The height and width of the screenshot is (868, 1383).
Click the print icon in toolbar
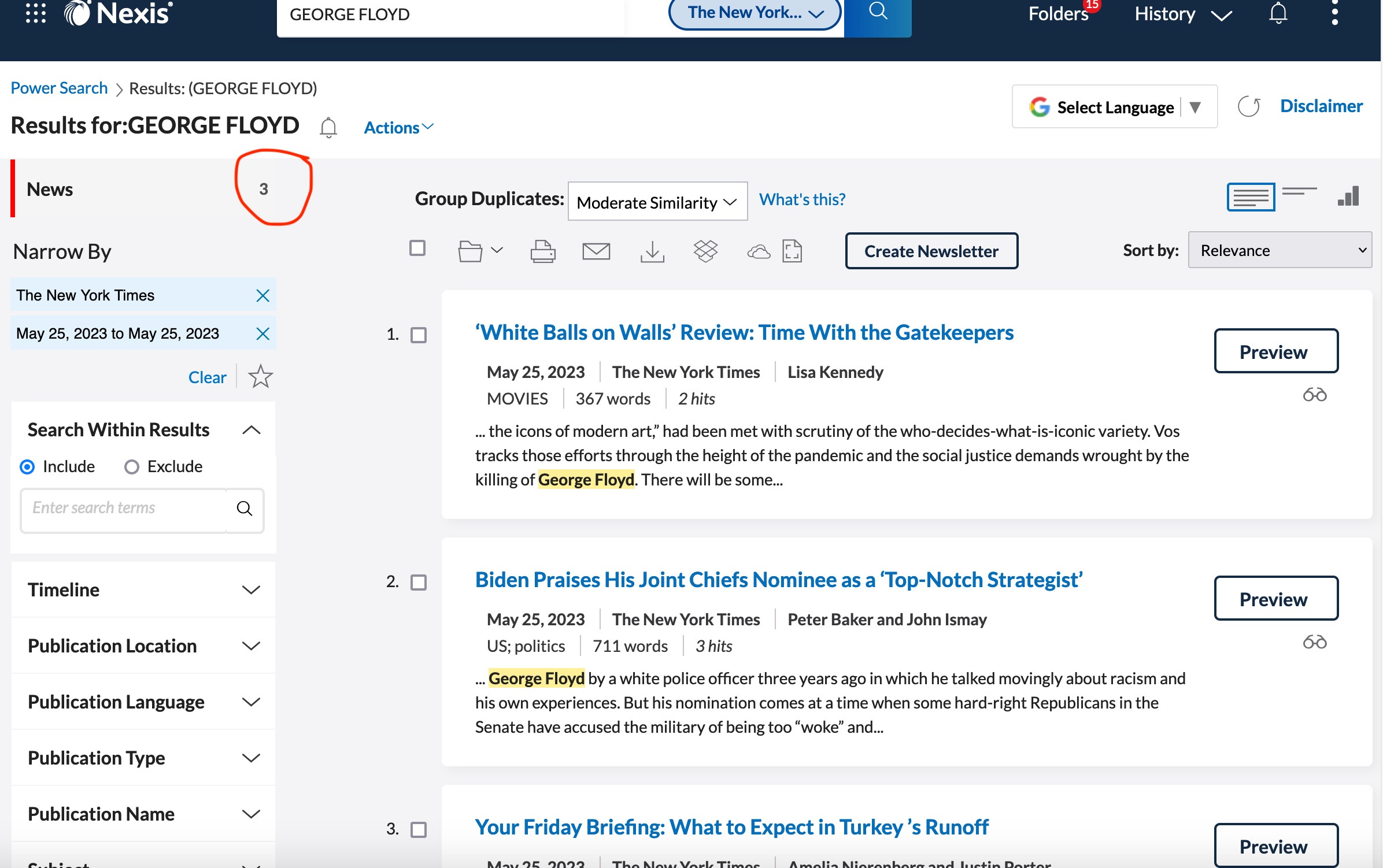(x=543, y=251)
